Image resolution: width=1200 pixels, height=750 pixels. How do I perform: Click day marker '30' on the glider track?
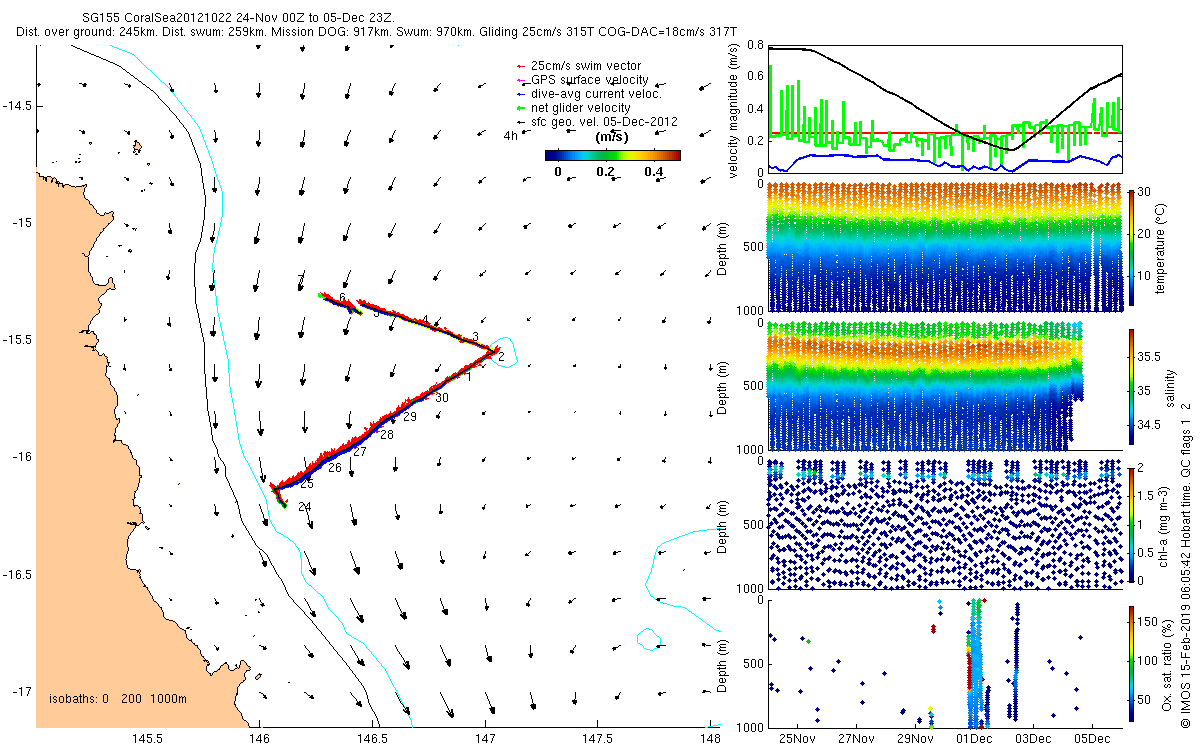click(x=442, y=398)
